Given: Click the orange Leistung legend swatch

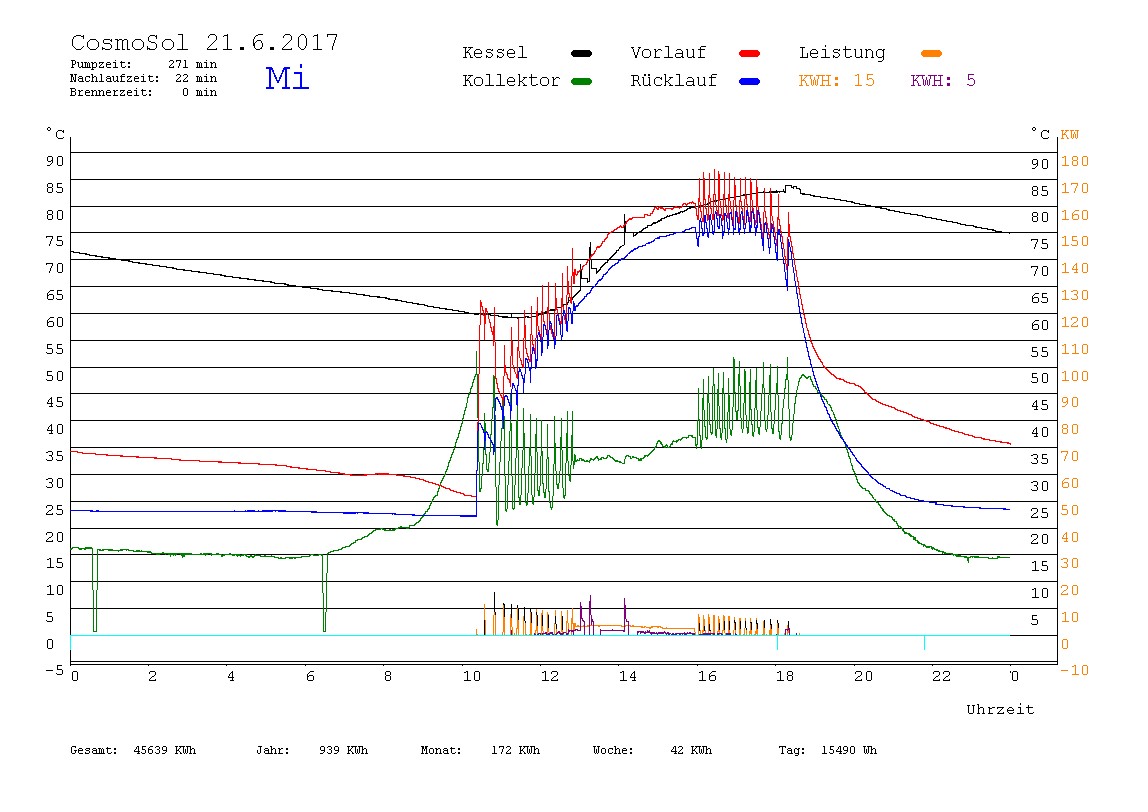Looking at the screenshot, I should 931,53.
